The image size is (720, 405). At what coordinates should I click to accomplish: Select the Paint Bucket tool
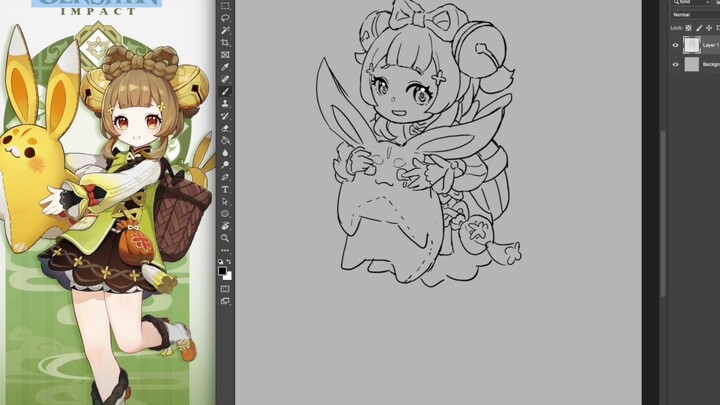point(225,141)
